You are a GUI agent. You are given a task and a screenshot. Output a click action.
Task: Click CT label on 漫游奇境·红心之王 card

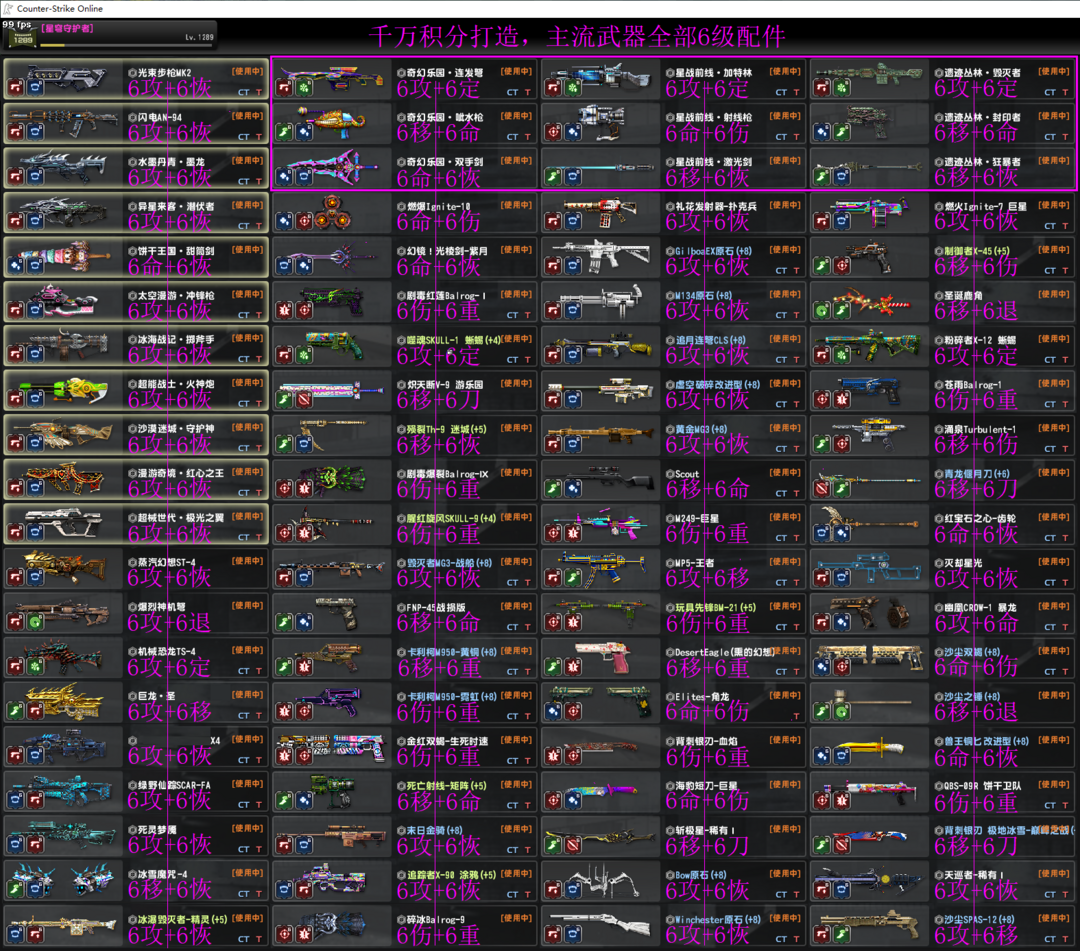coord(244,492)
